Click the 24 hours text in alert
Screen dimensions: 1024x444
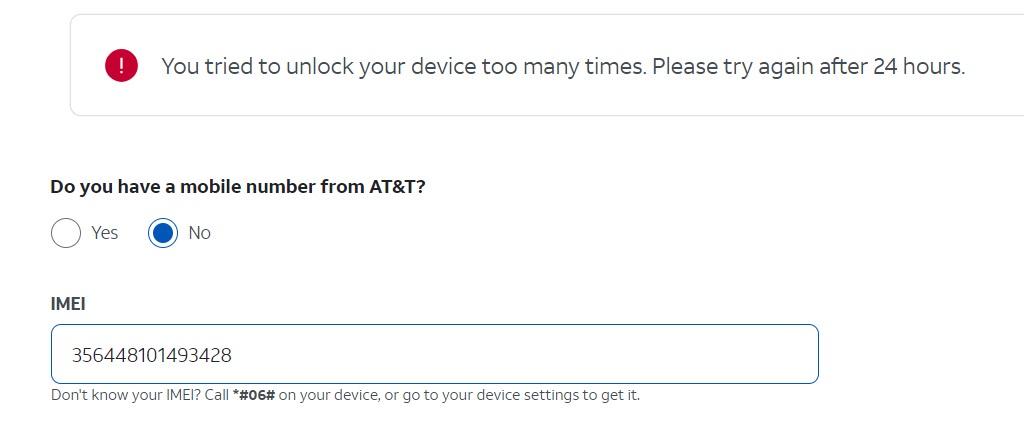click(918, 66)
